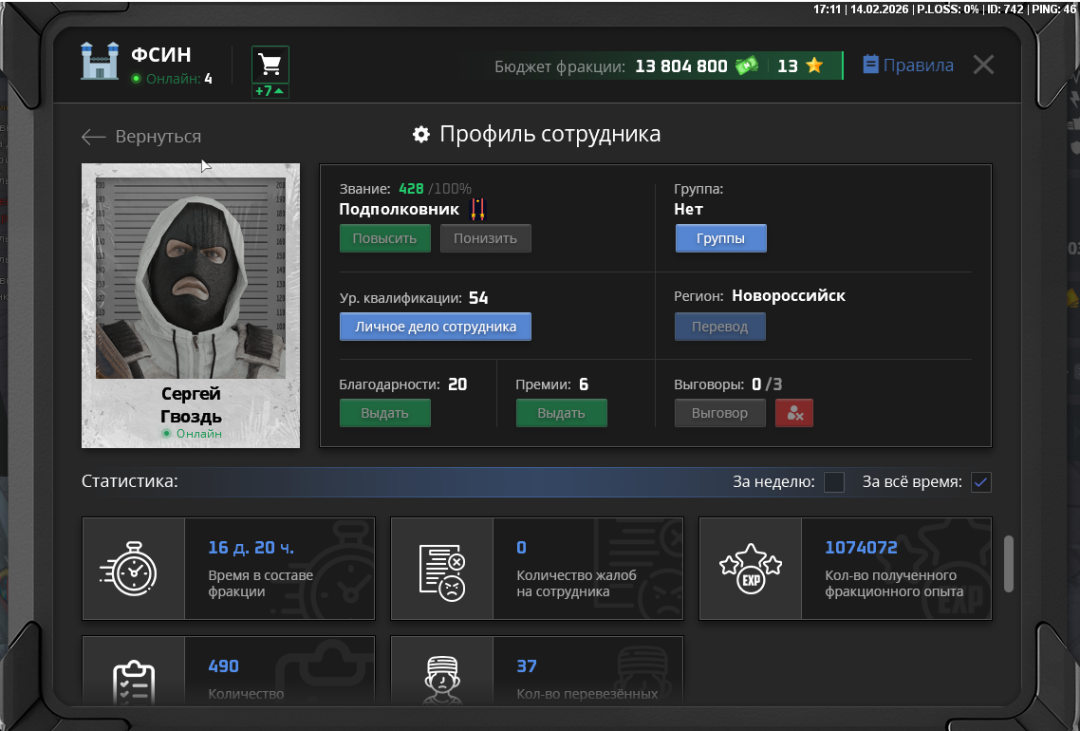Screen dimensions: 1080x731
Task: Enable the 'За неделю' checkbox
Action: pyautogui.click(x=834, y=482)
